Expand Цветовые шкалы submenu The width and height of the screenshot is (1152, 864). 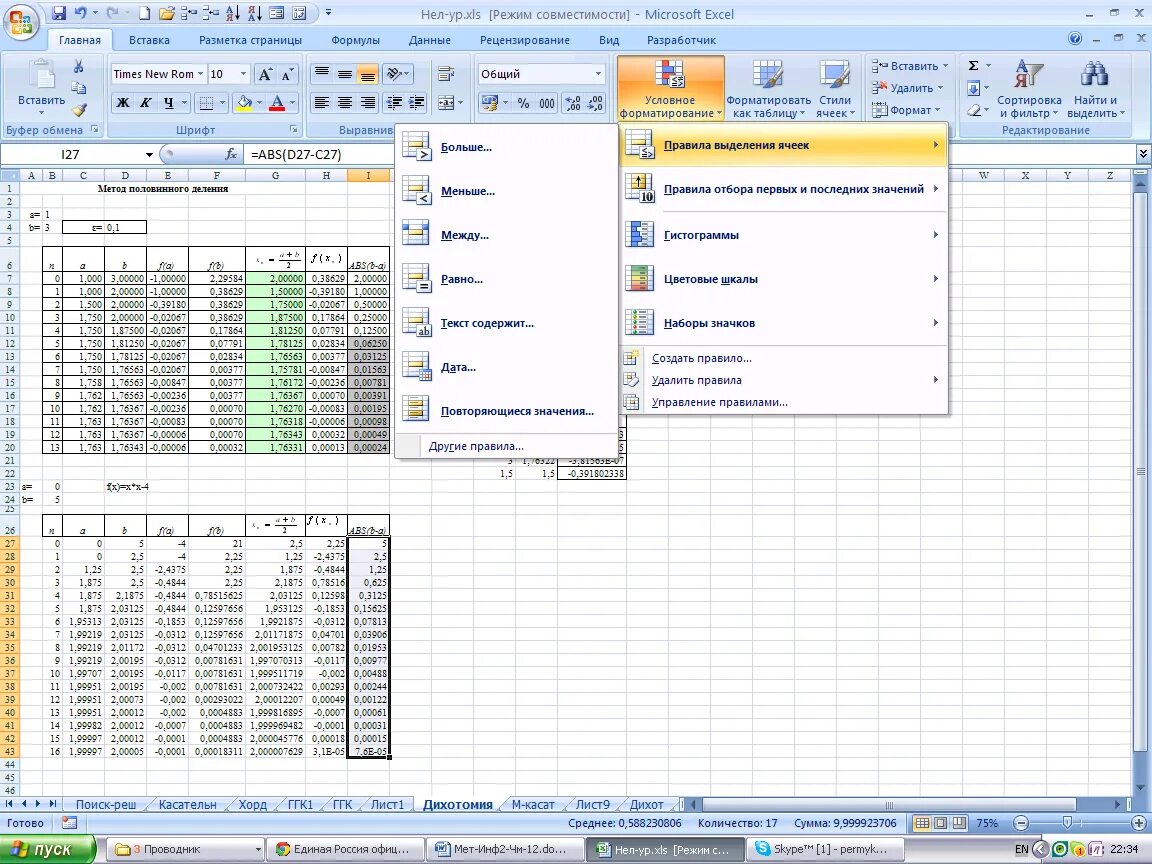[x=783, y=279]
